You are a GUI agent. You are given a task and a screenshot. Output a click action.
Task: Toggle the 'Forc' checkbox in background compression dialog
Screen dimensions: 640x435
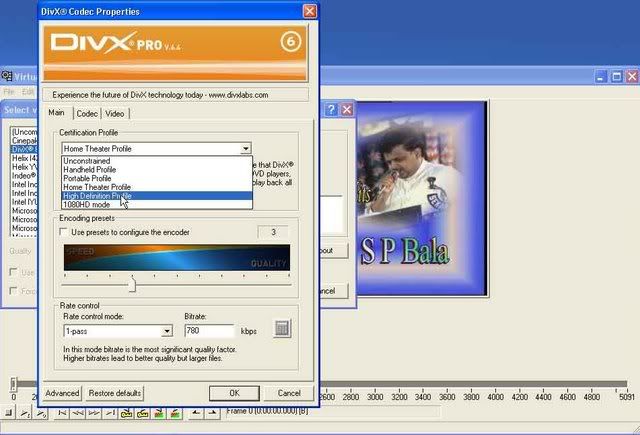pyautogui.click(x=13, y=291)
